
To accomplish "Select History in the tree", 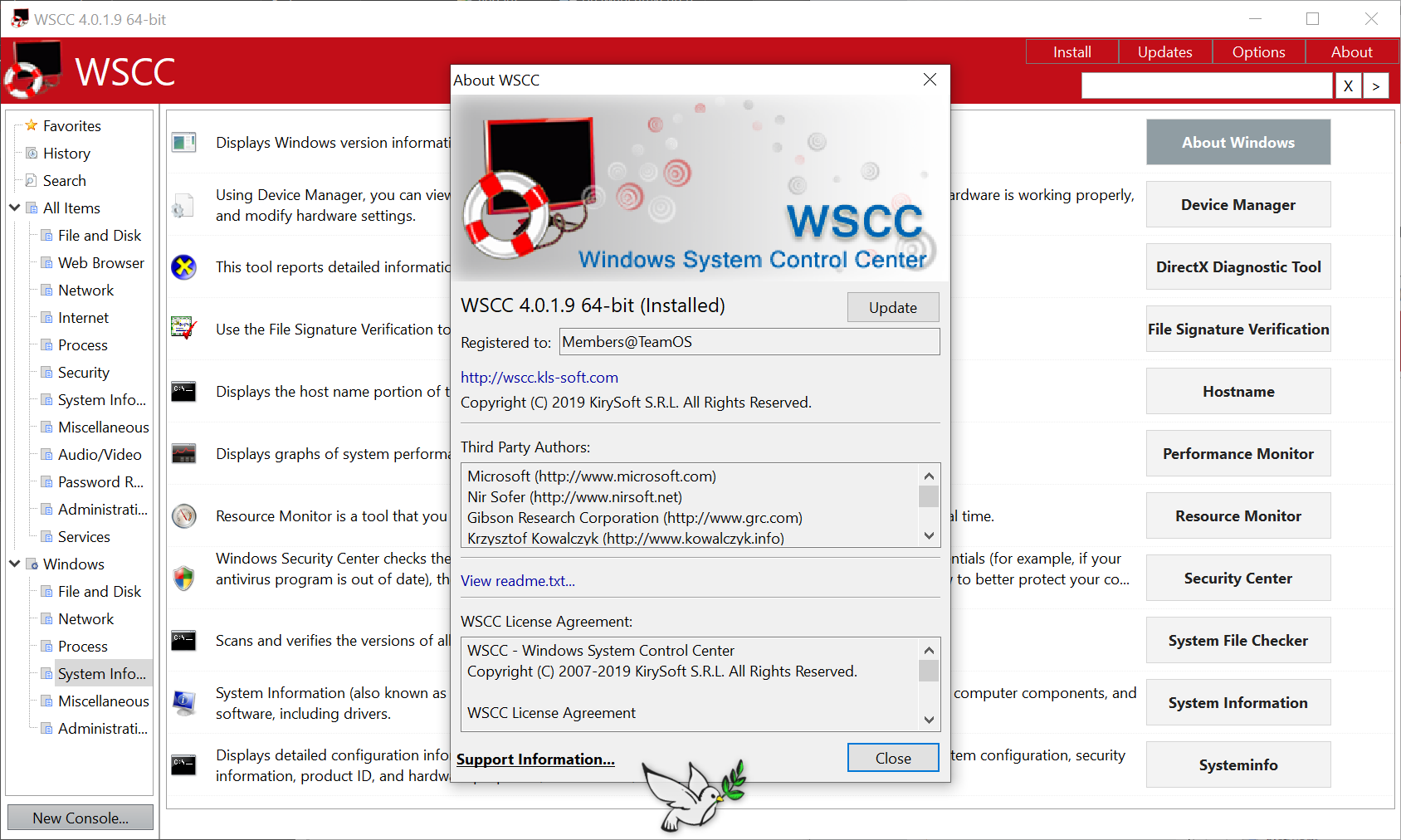I will [x=66, y=153].
